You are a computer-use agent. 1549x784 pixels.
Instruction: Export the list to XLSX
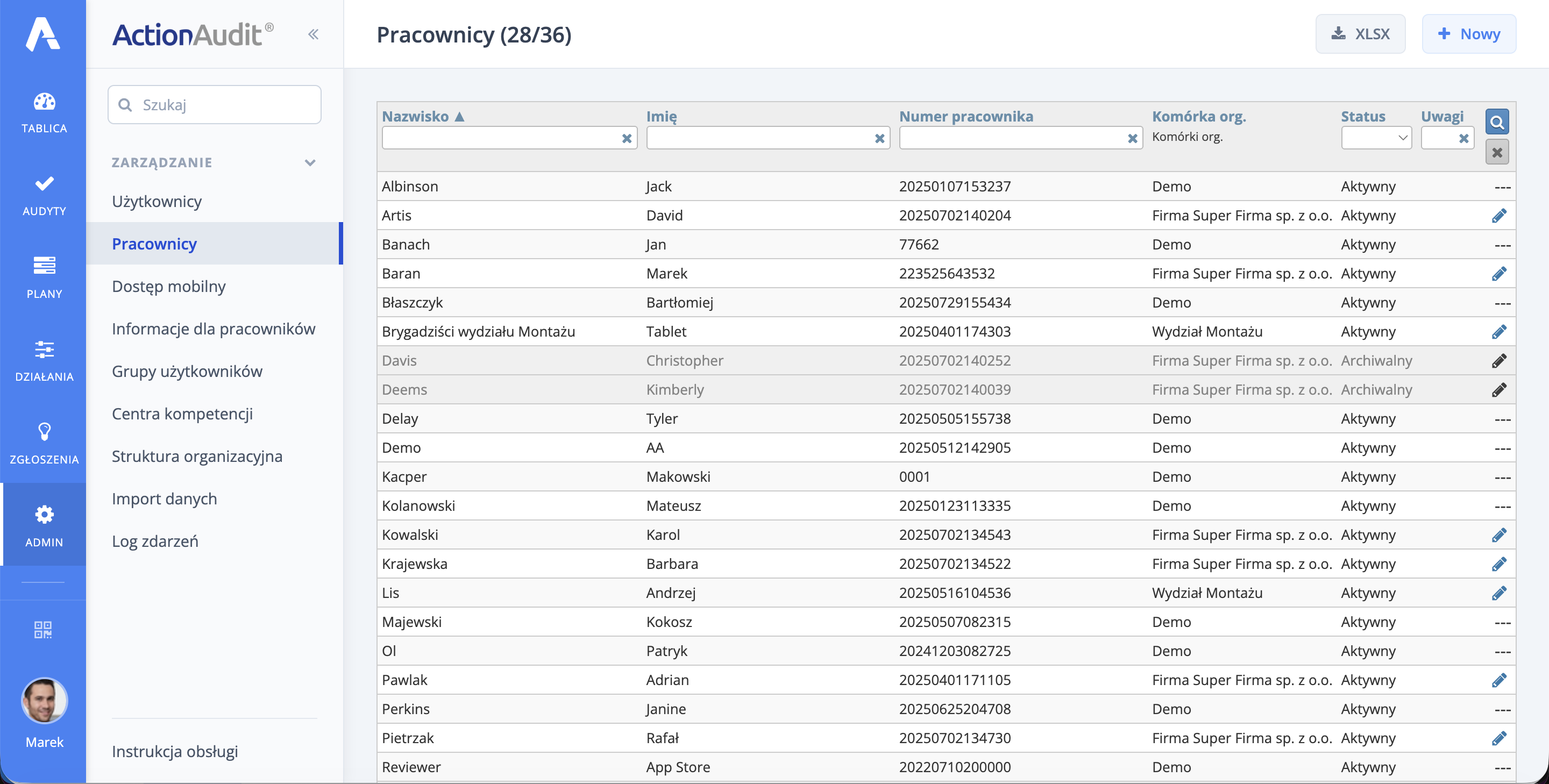[1360, 34]
